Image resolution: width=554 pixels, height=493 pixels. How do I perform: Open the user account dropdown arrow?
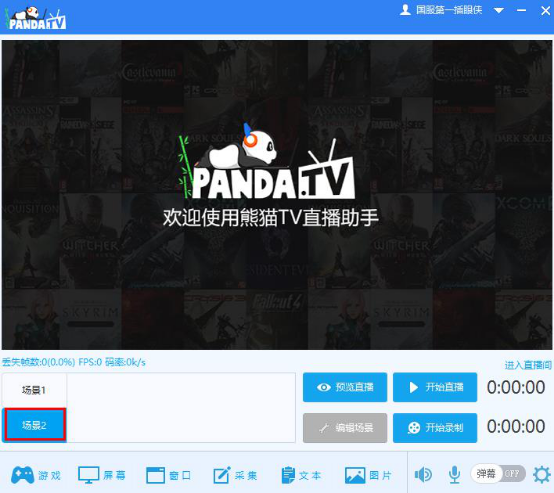point(499,11)
